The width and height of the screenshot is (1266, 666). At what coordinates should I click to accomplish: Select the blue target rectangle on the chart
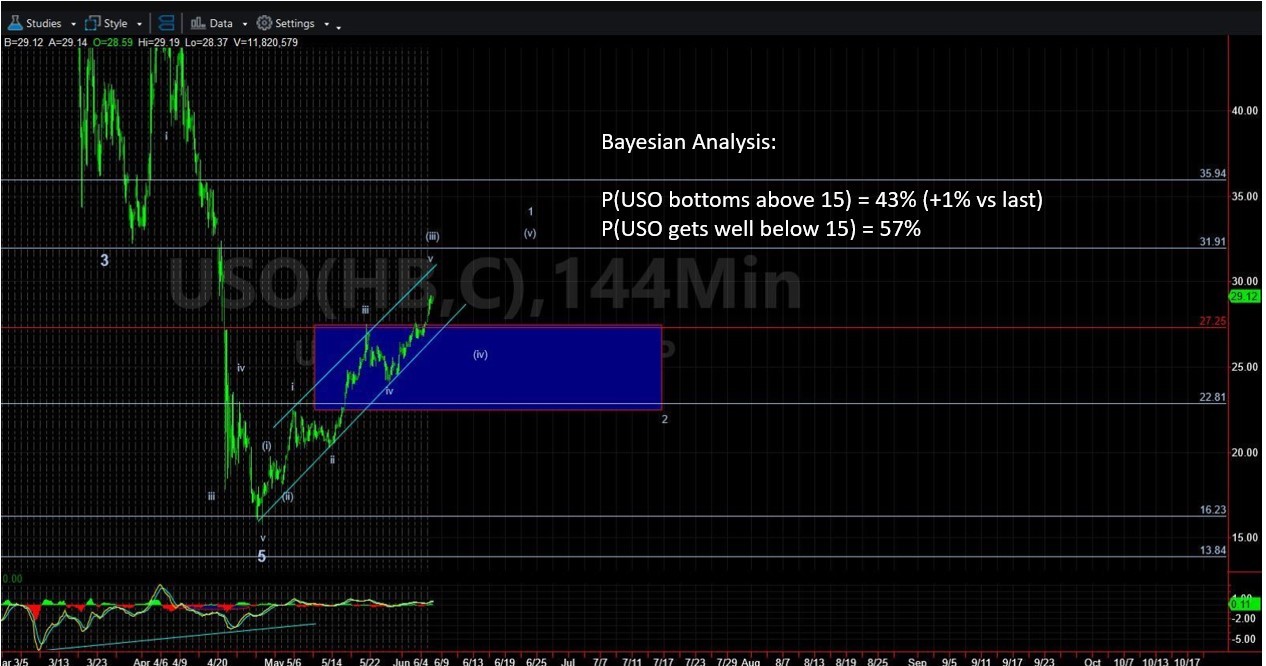pyautogui.click(x=488, y=366)
